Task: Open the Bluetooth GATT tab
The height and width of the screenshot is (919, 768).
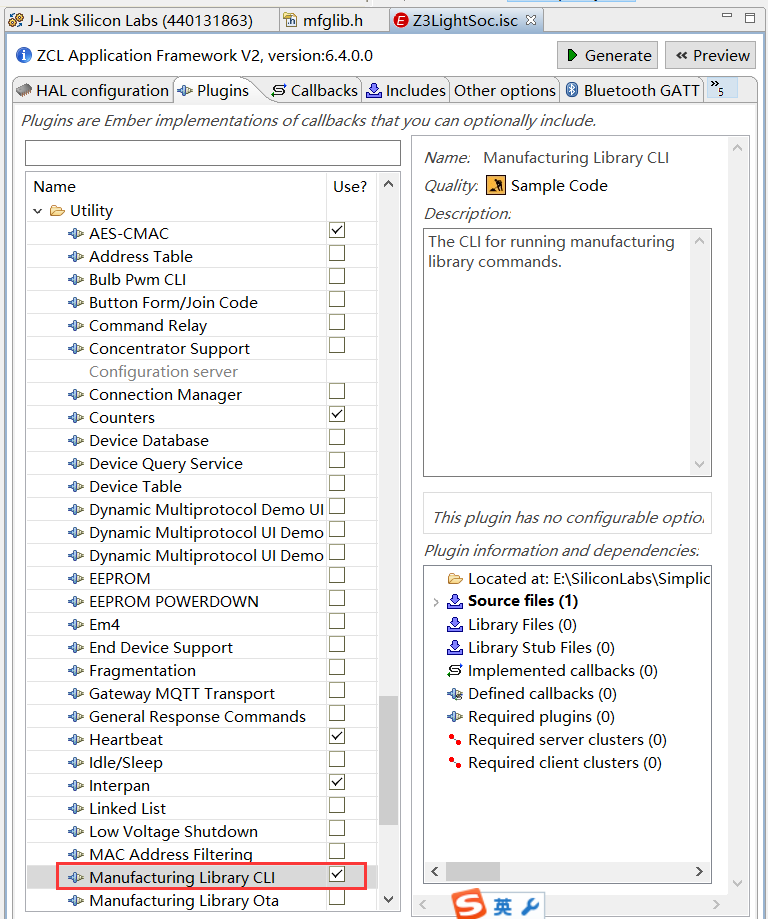Action: pos(633,90)
